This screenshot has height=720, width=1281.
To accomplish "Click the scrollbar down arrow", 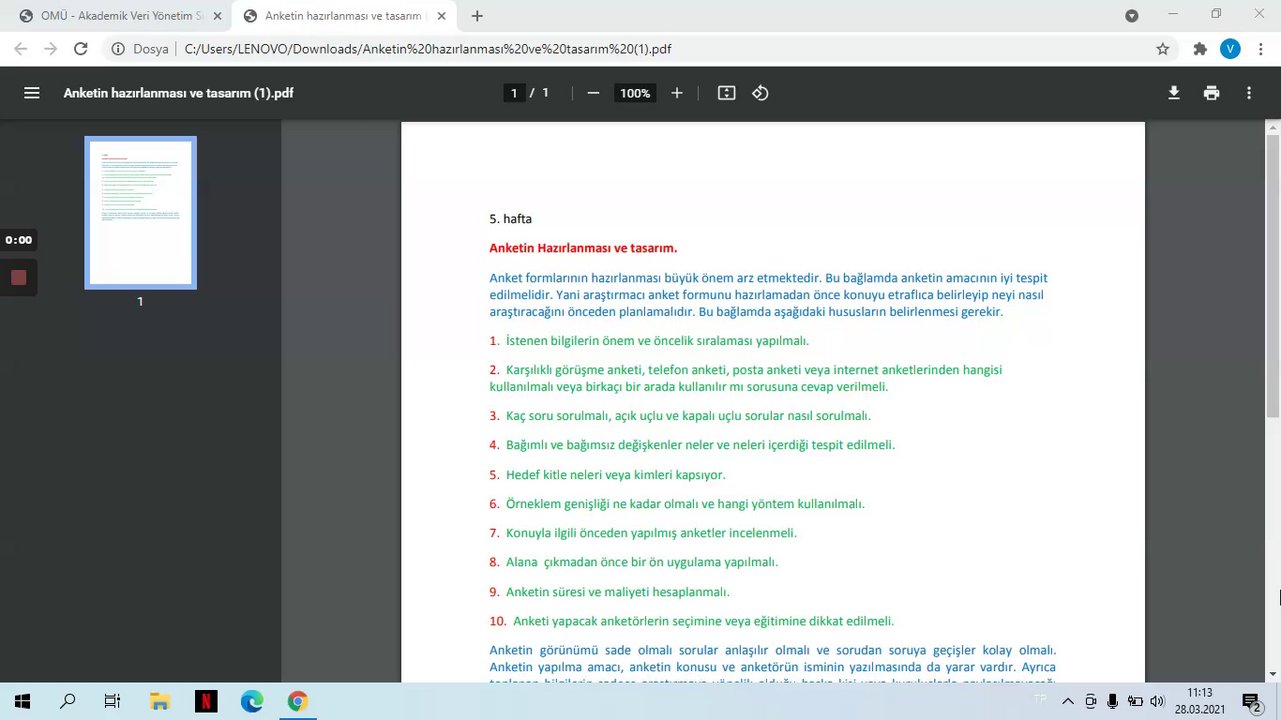I will pyautogui.click(x=1272, y=674).
